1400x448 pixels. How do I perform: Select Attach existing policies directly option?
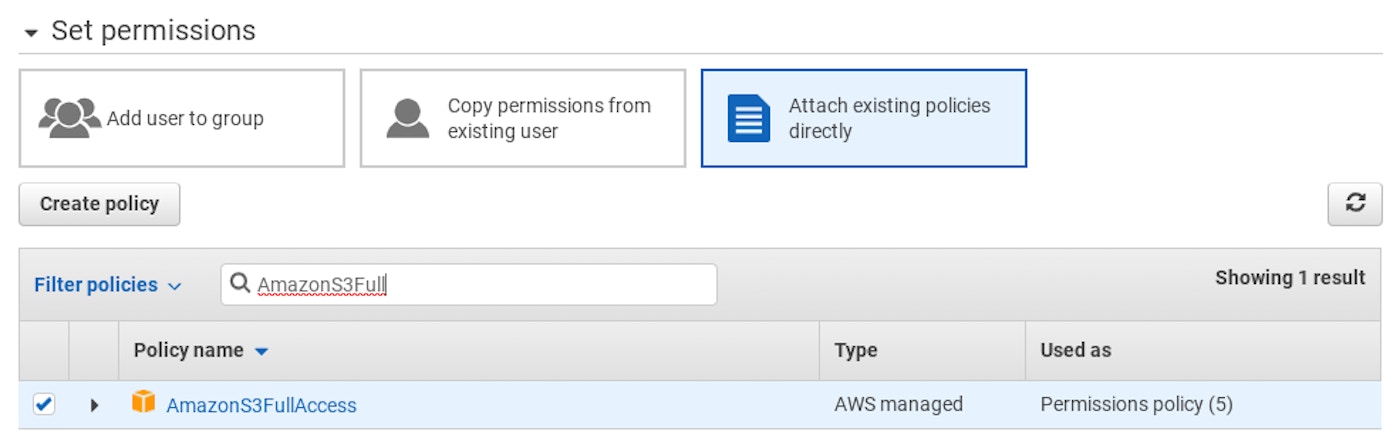pos(889,118)
